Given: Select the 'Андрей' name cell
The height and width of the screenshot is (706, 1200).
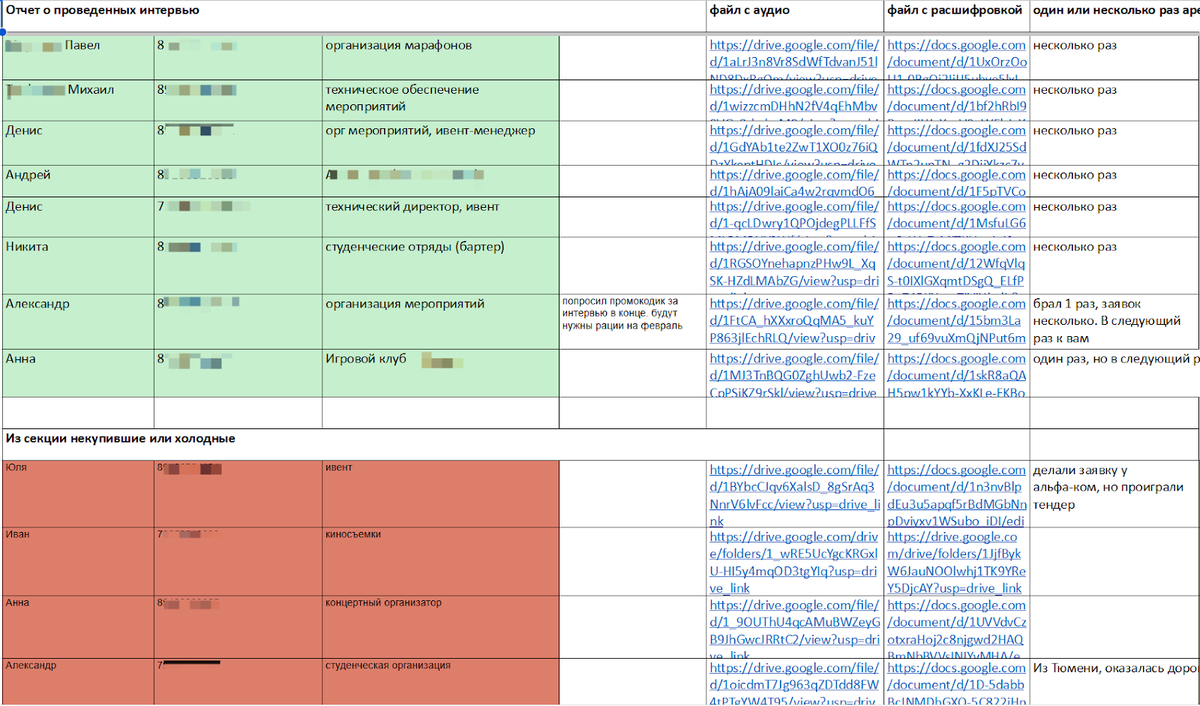Looking at the screenshot, I should [78, 182].
